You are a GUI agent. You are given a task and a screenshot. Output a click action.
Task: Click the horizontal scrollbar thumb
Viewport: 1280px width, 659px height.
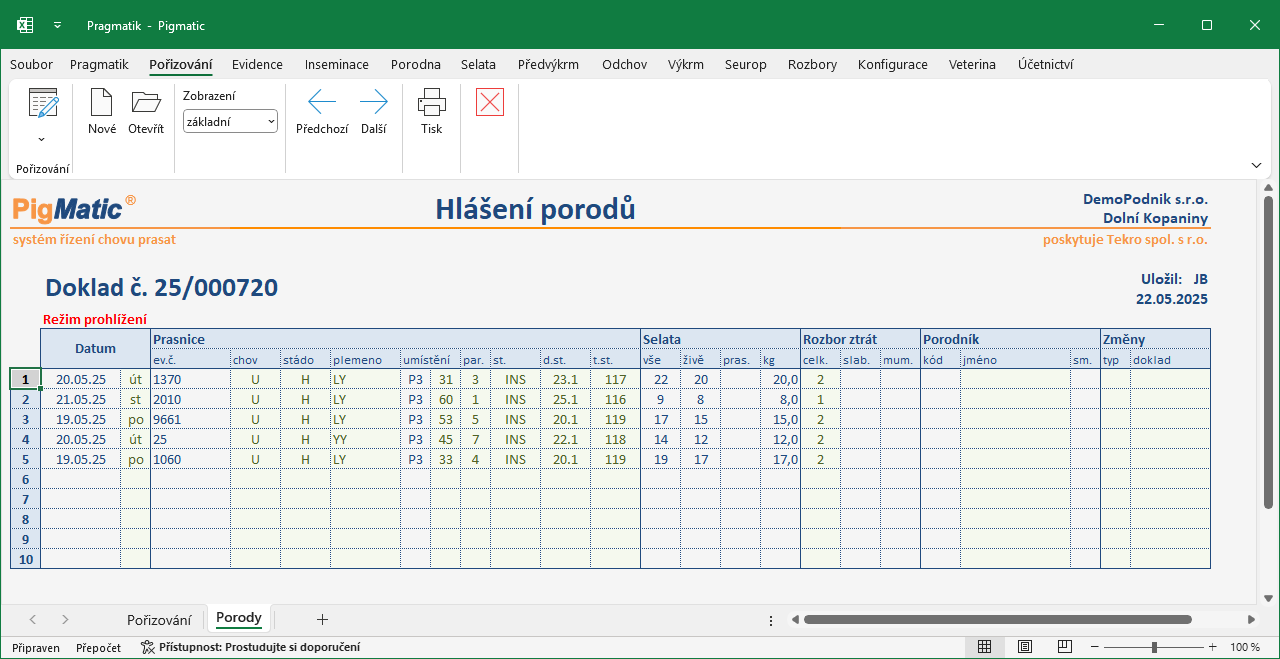[997, 620]
